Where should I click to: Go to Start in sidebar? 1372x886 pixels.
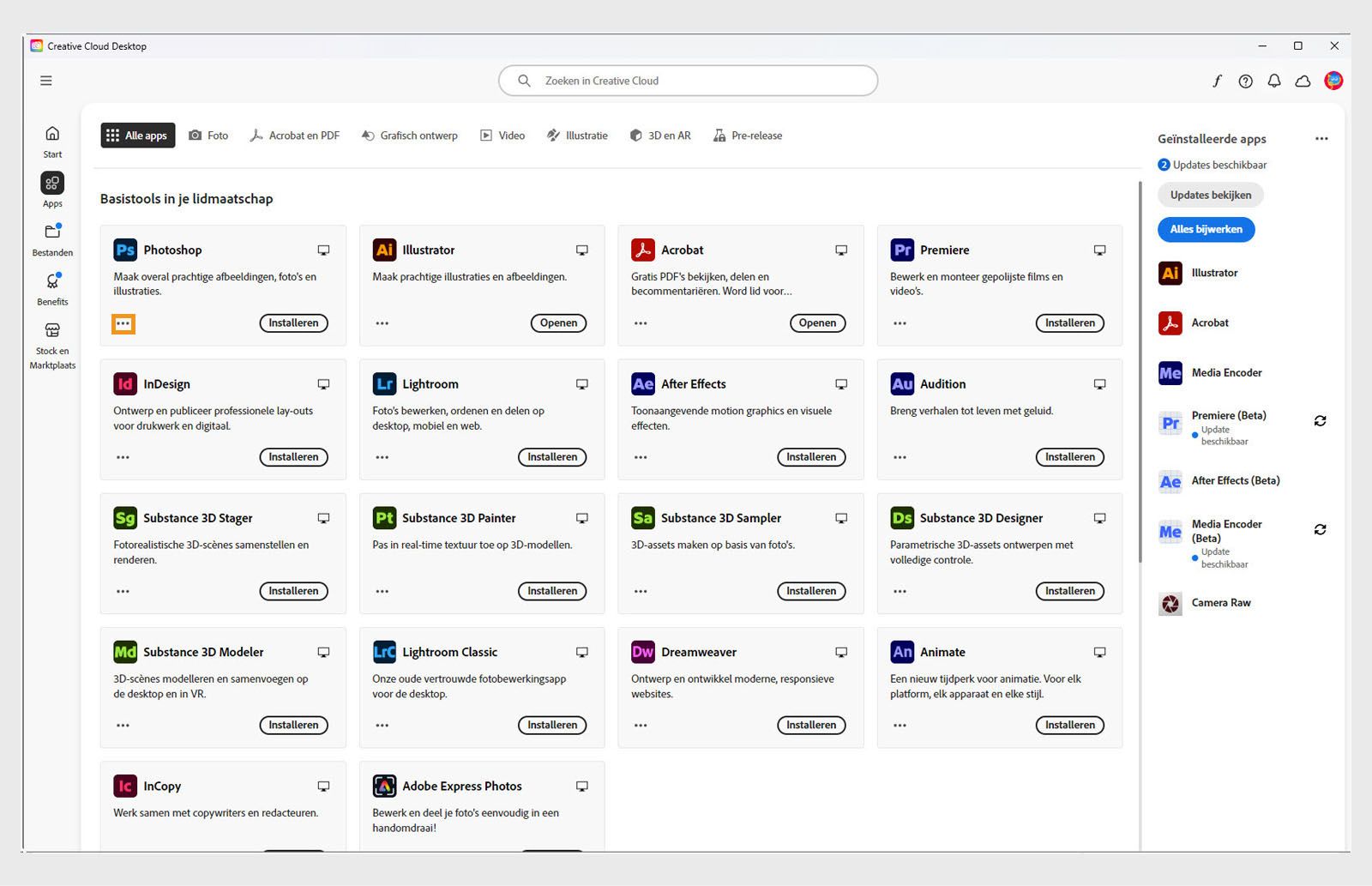pyautogui.click(x=52, y=142)
